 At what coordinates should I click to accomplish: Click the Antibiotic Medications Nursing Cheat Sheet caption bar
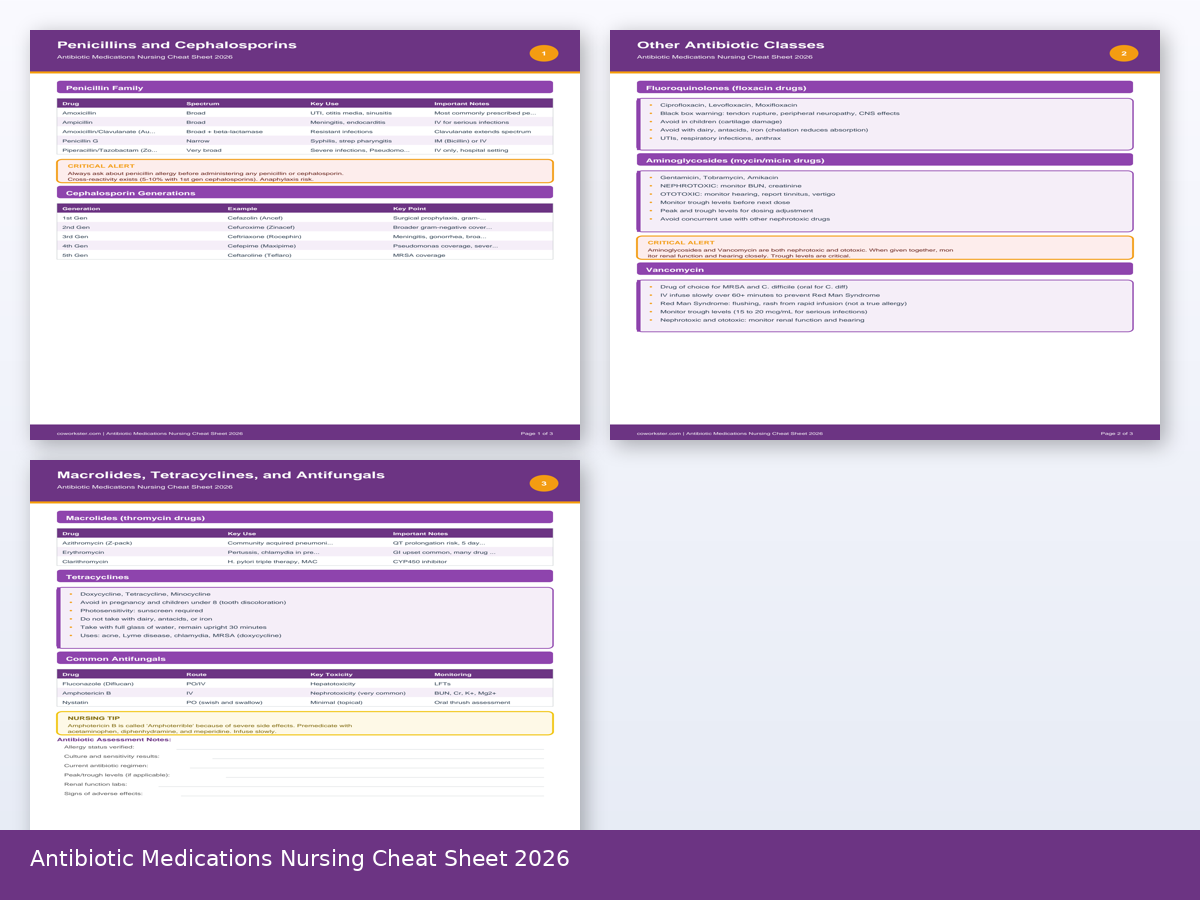(600, 859)
